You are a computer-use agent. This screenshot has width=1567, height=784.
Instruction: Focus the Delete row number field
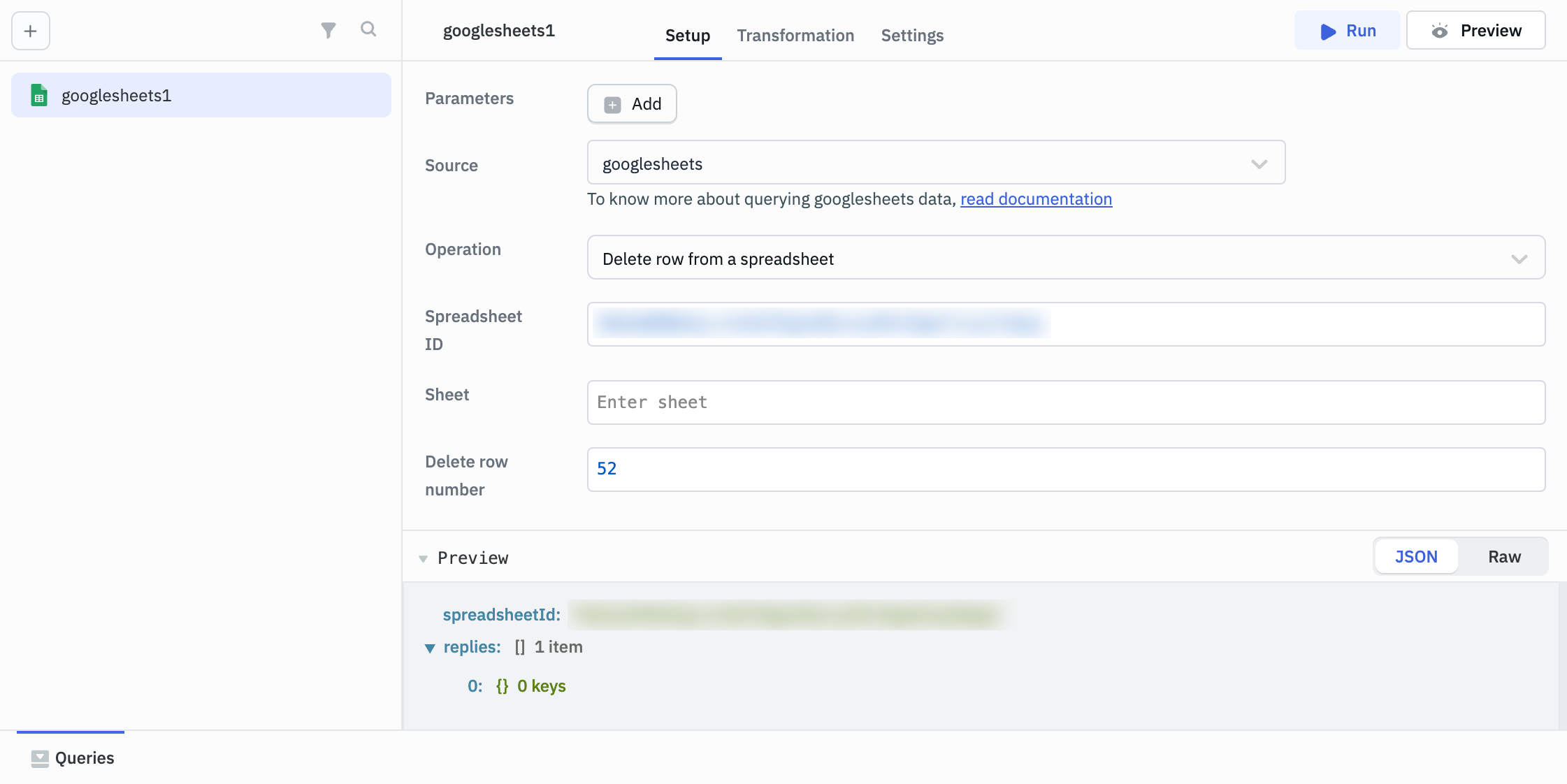coord(1065,470)
